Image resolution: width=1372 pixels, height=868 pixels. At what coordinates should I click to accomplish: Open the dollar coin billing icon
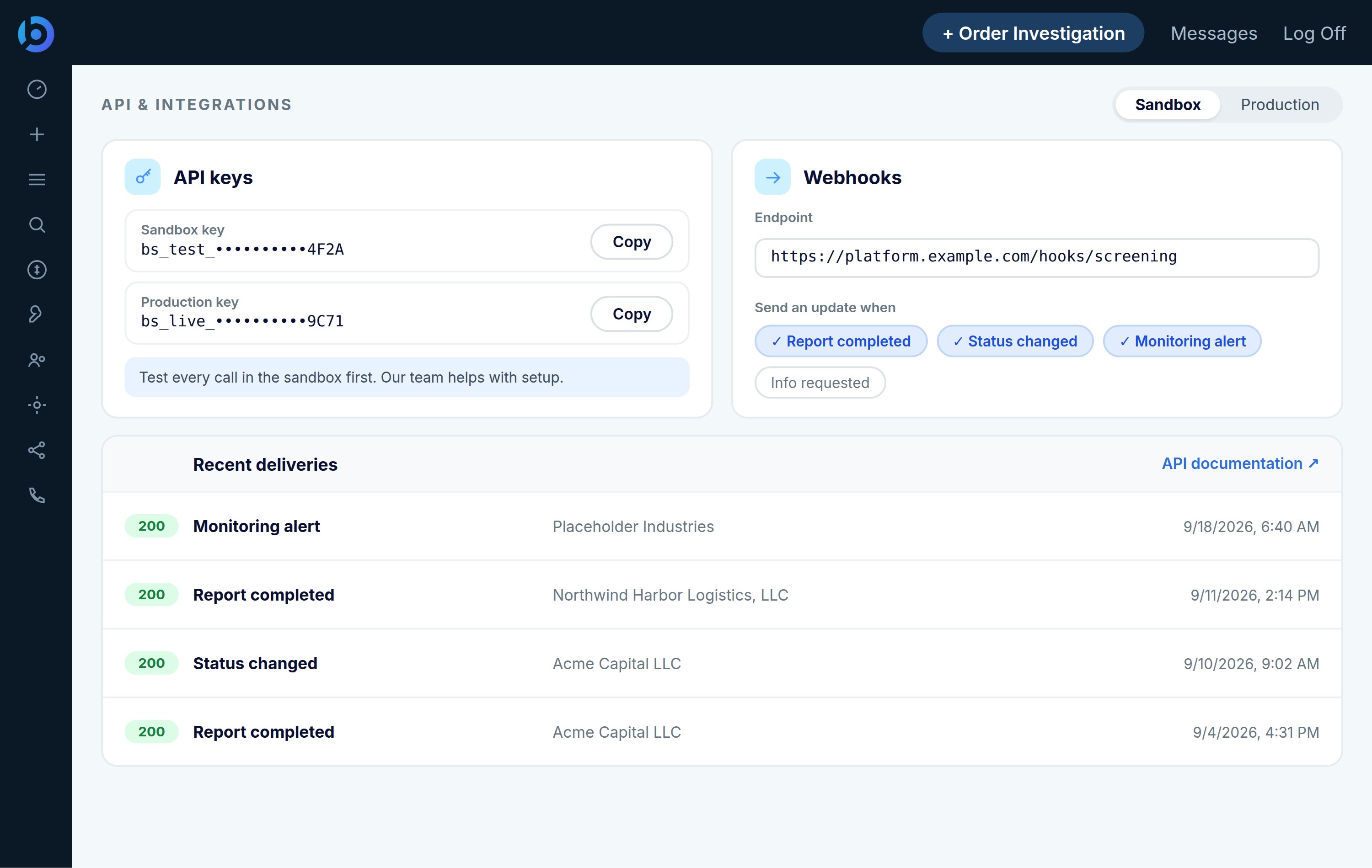click(37, 269)
